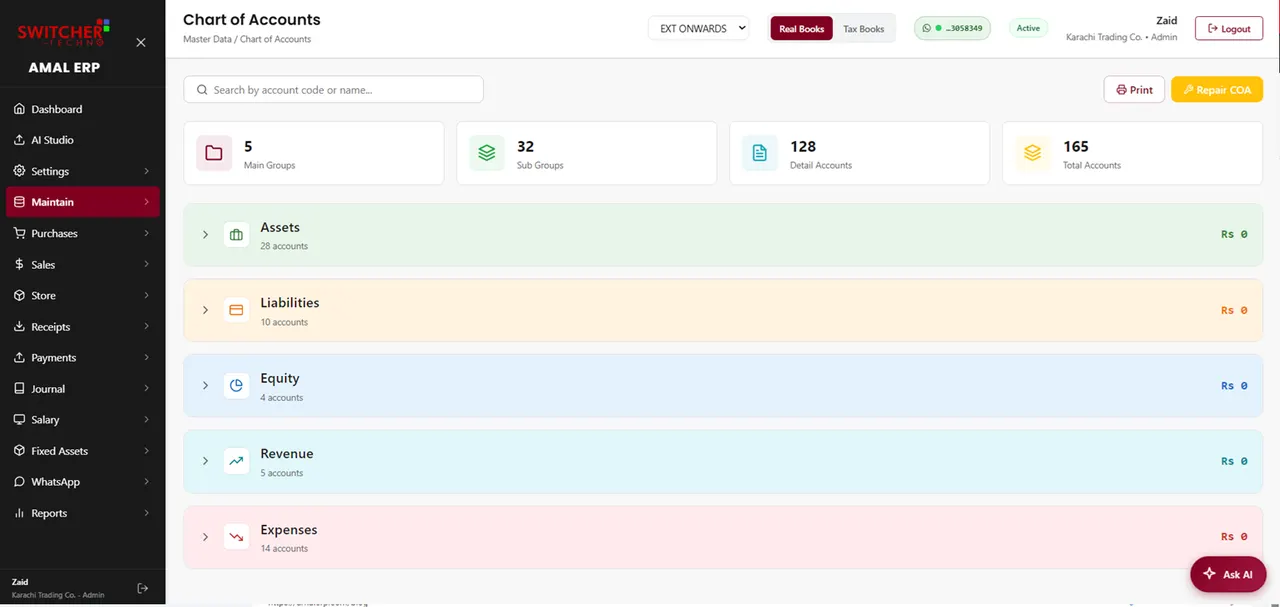
Task: Click the Dashboard grid icon in sidebar
Action: [x=20, y=109]
